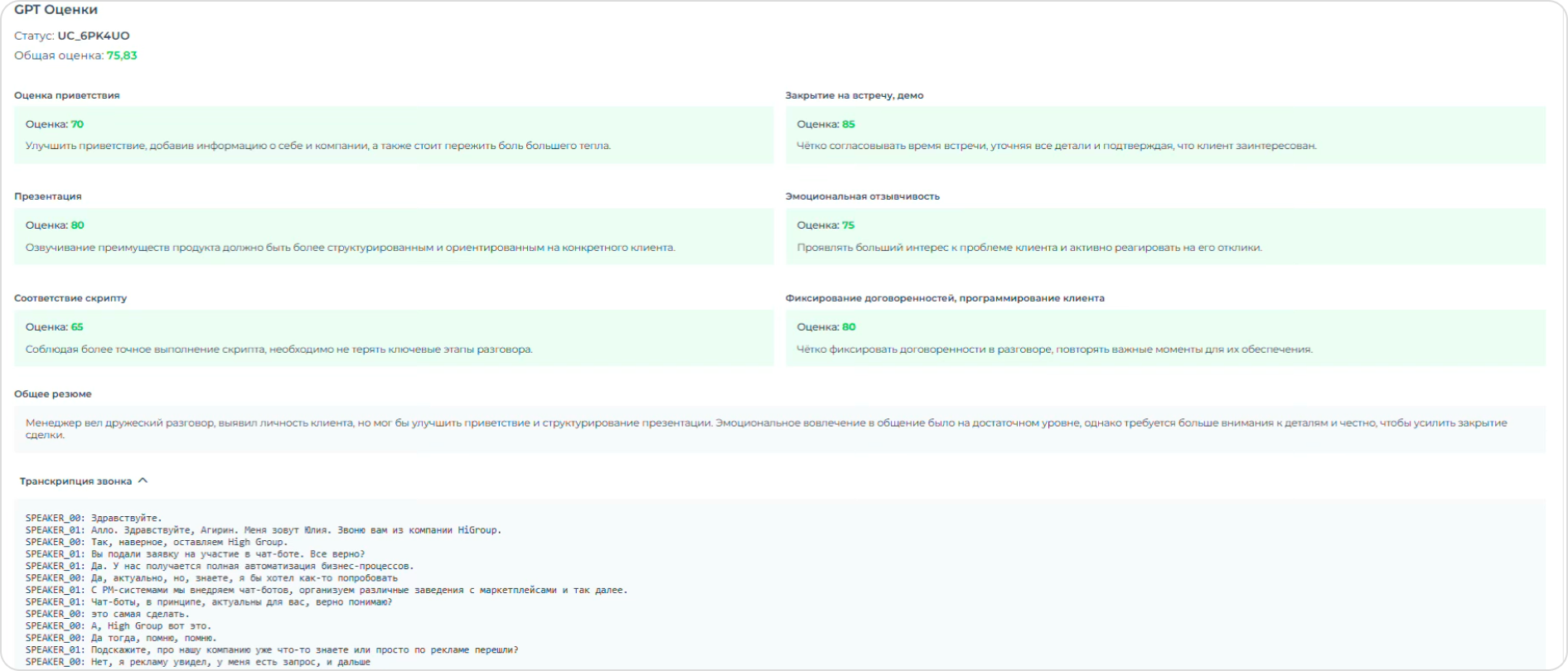Click the emotional responsiveness score 75
Image resolution: width=1568 pixels, height=671 pixels.
coord(848,225)
